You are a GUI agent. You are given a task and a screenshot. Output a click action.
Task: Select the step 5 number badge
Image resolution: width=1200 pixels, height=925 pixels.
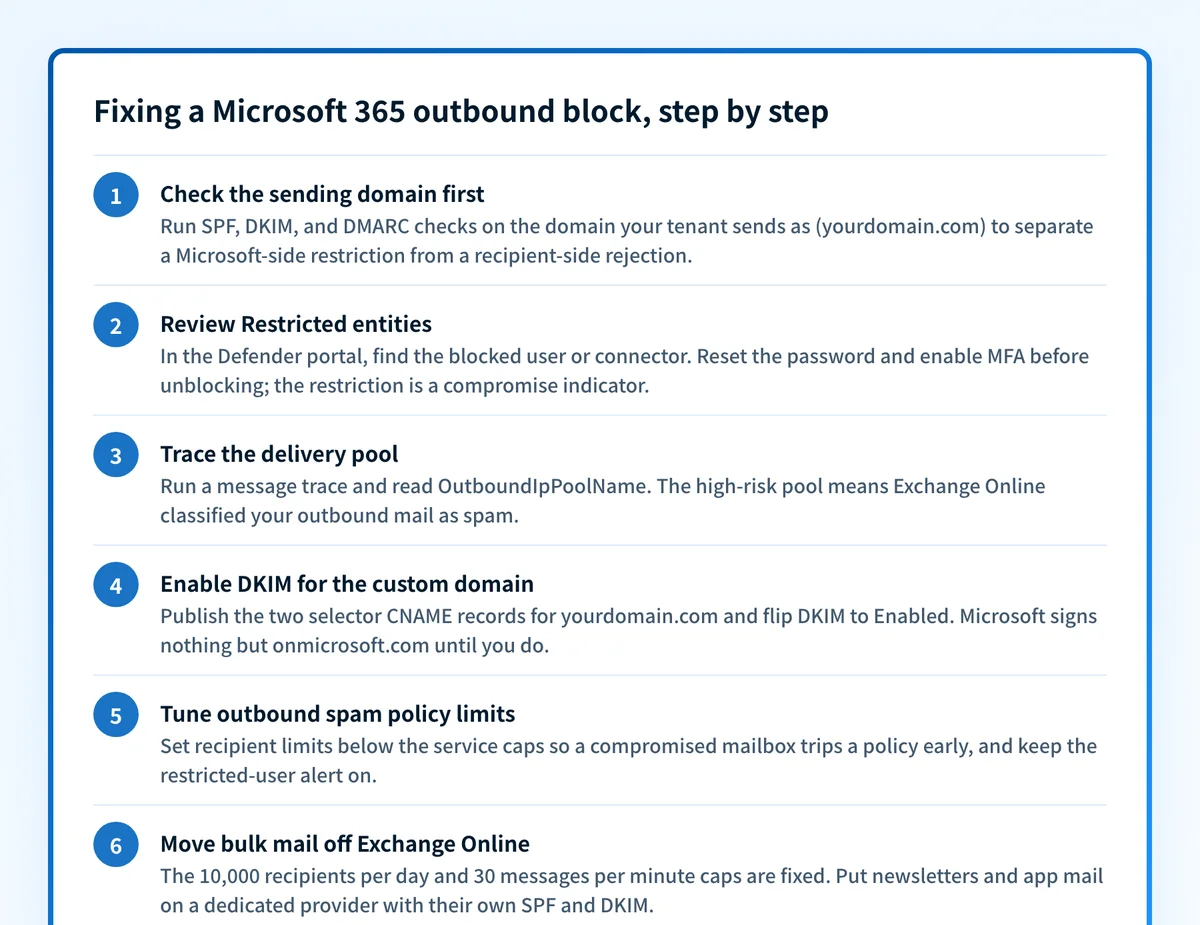[x=116, y=716]
